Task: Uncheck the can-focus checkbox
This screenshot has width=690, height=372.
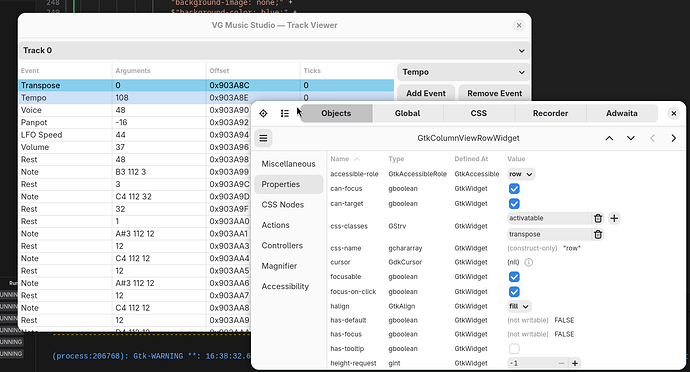Action: coord(514,189)
